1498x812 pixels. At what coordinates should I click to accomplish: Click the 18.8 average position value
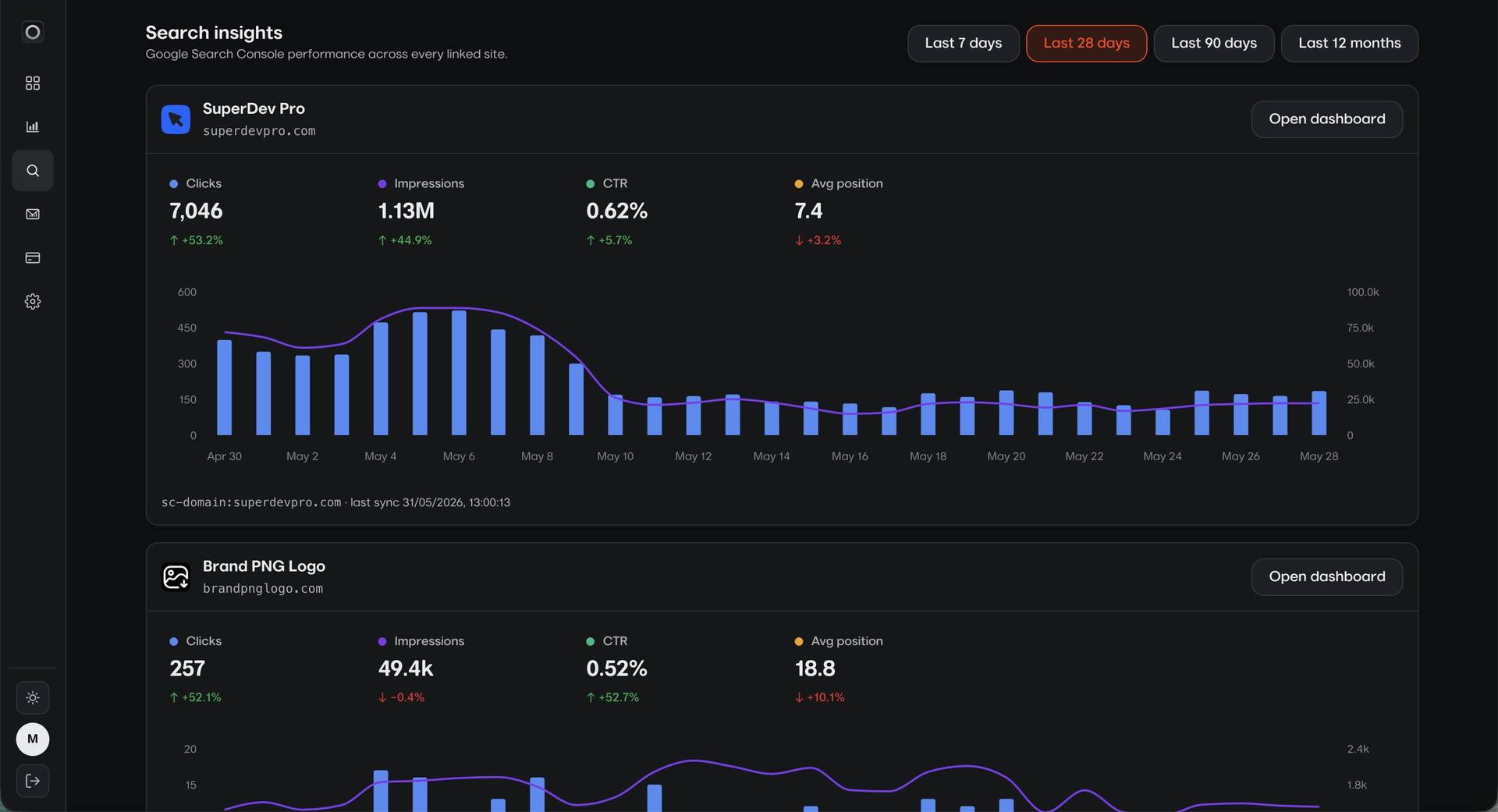pyautogui.click(x=815, y=668)
